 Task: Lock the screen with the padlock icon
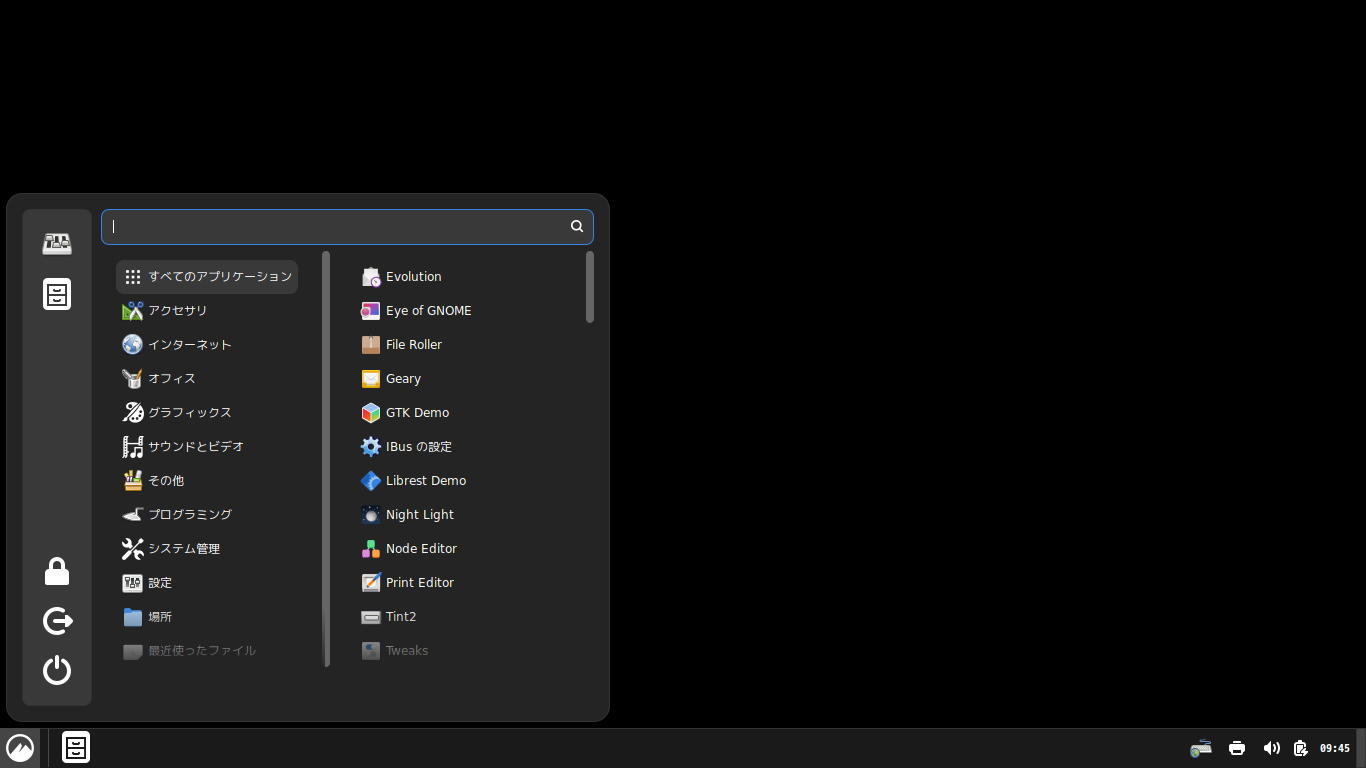coord(57,572)
